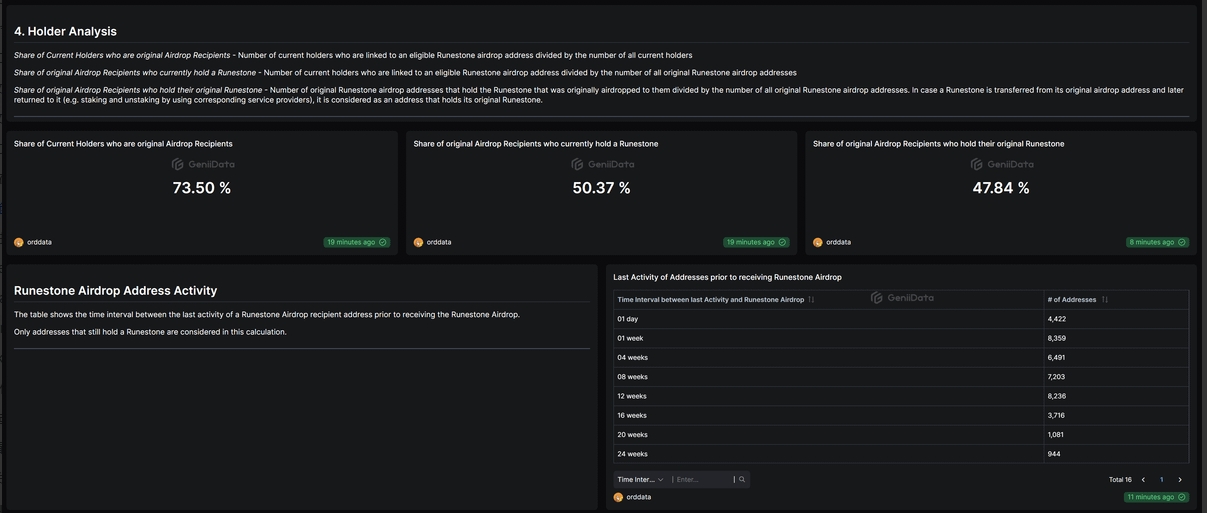Sort table by Time Interval column
Viewport: 1207px width, 513px height.
point(811,300)
